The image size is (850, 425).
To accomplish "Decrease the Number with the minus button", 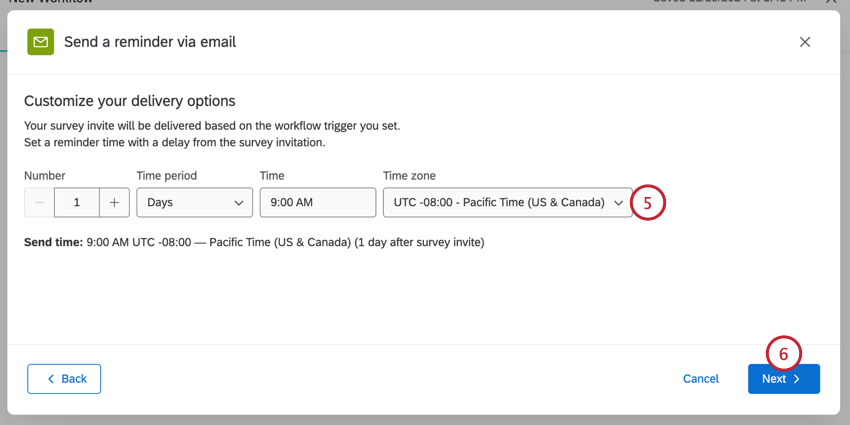I will coord(39,202).
